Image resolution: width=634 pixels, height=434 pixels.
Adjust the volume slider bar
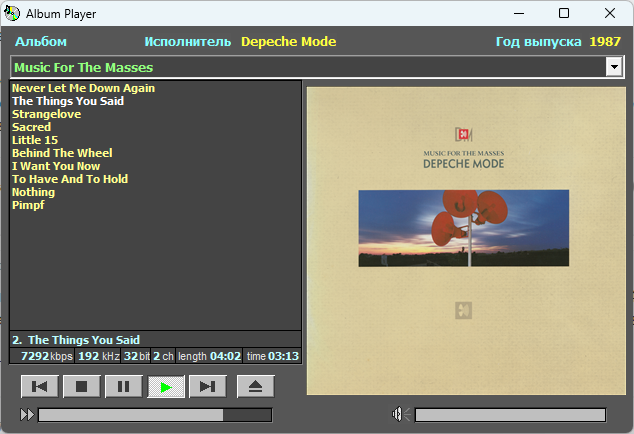point(510,415)
